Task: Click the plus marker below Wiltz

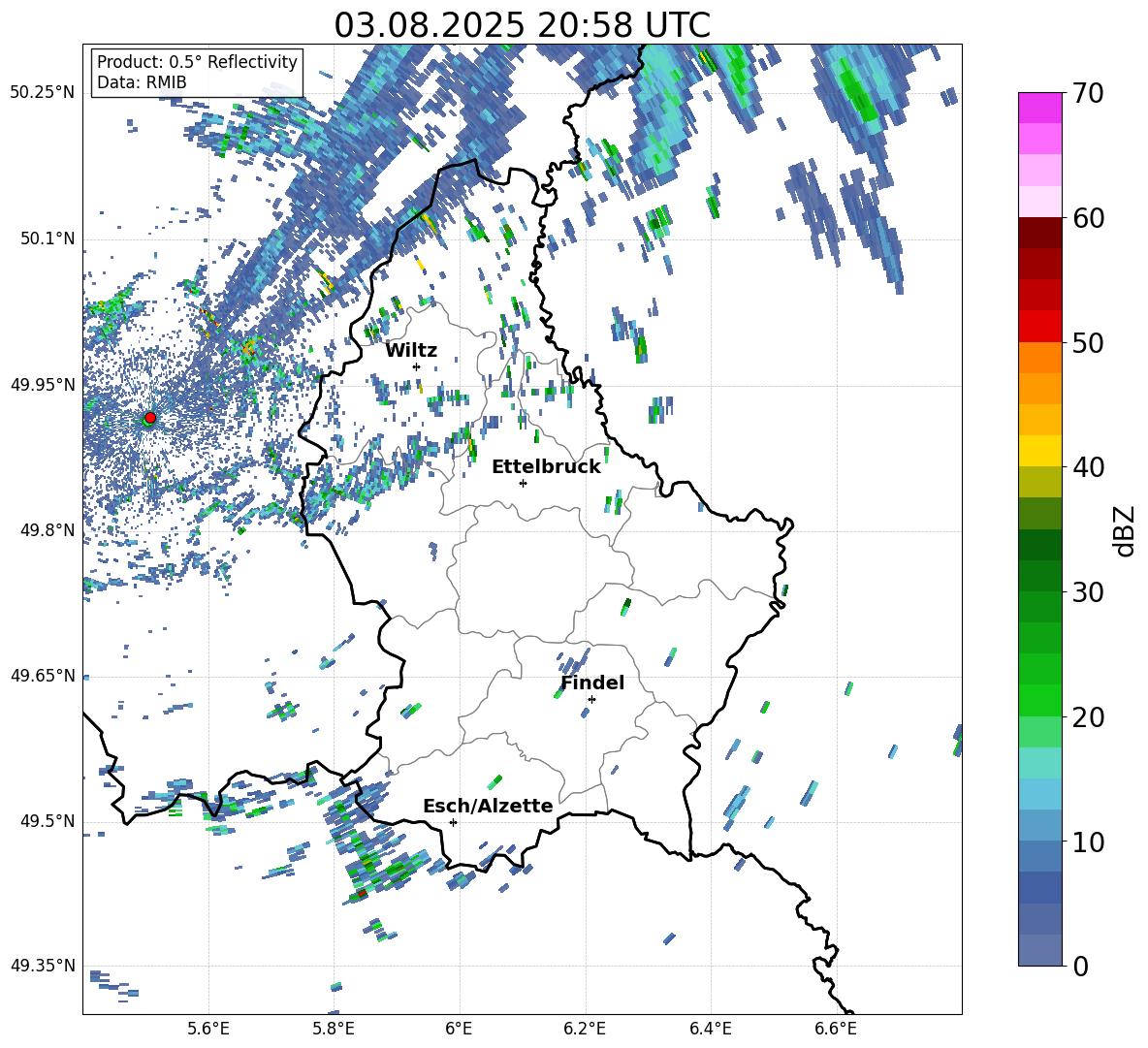Action: (x=417, y=366)
